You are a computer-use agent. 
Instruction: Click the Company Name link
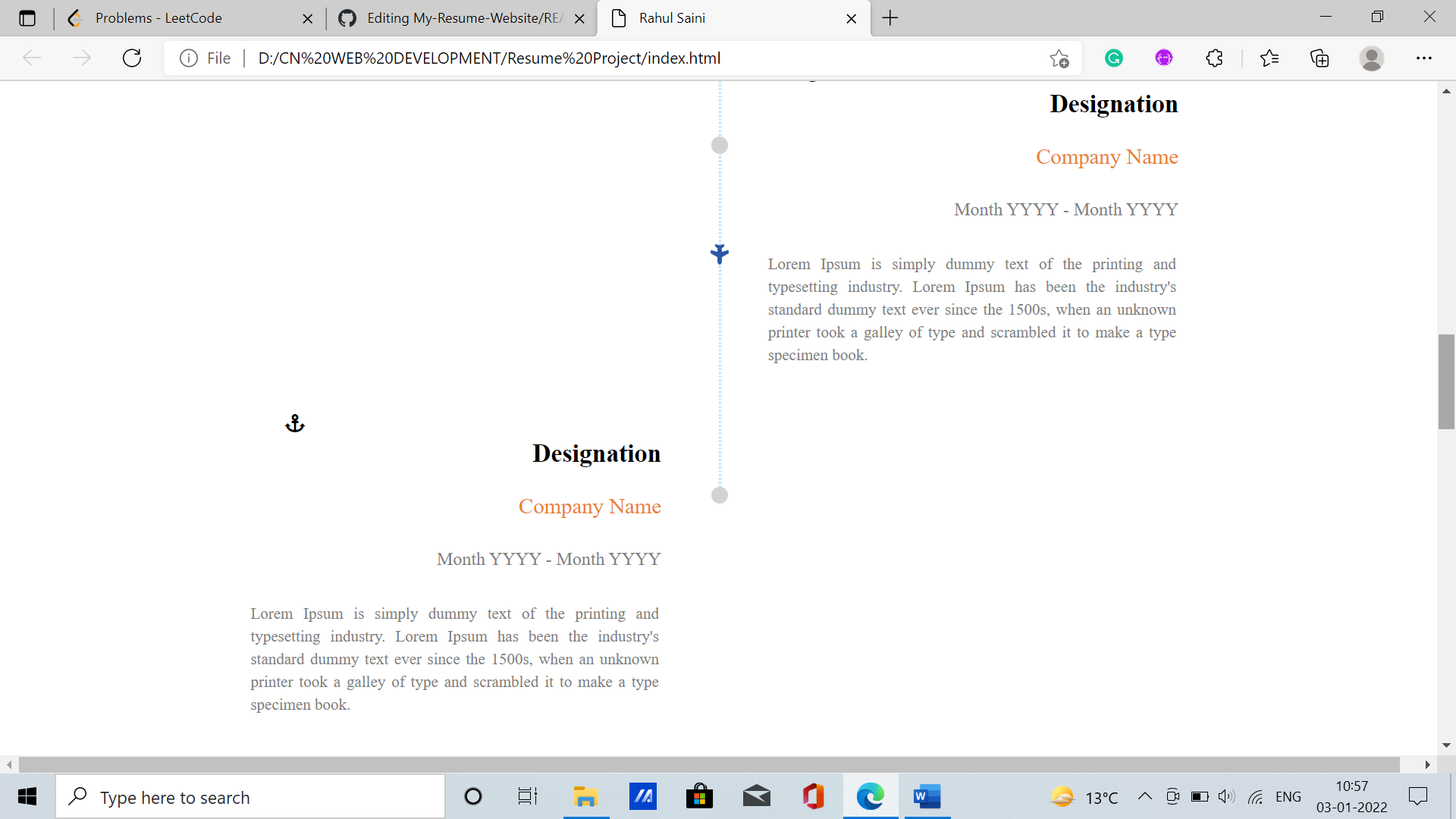tap(590, 506)
